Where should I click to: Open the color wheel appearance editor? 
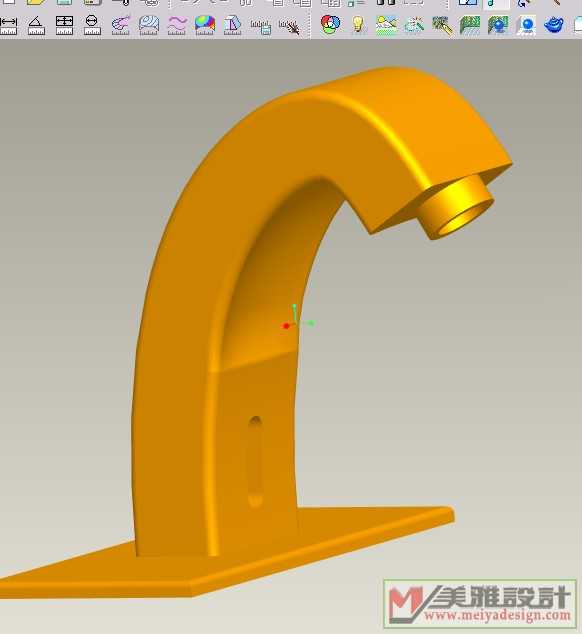(330, 24)
